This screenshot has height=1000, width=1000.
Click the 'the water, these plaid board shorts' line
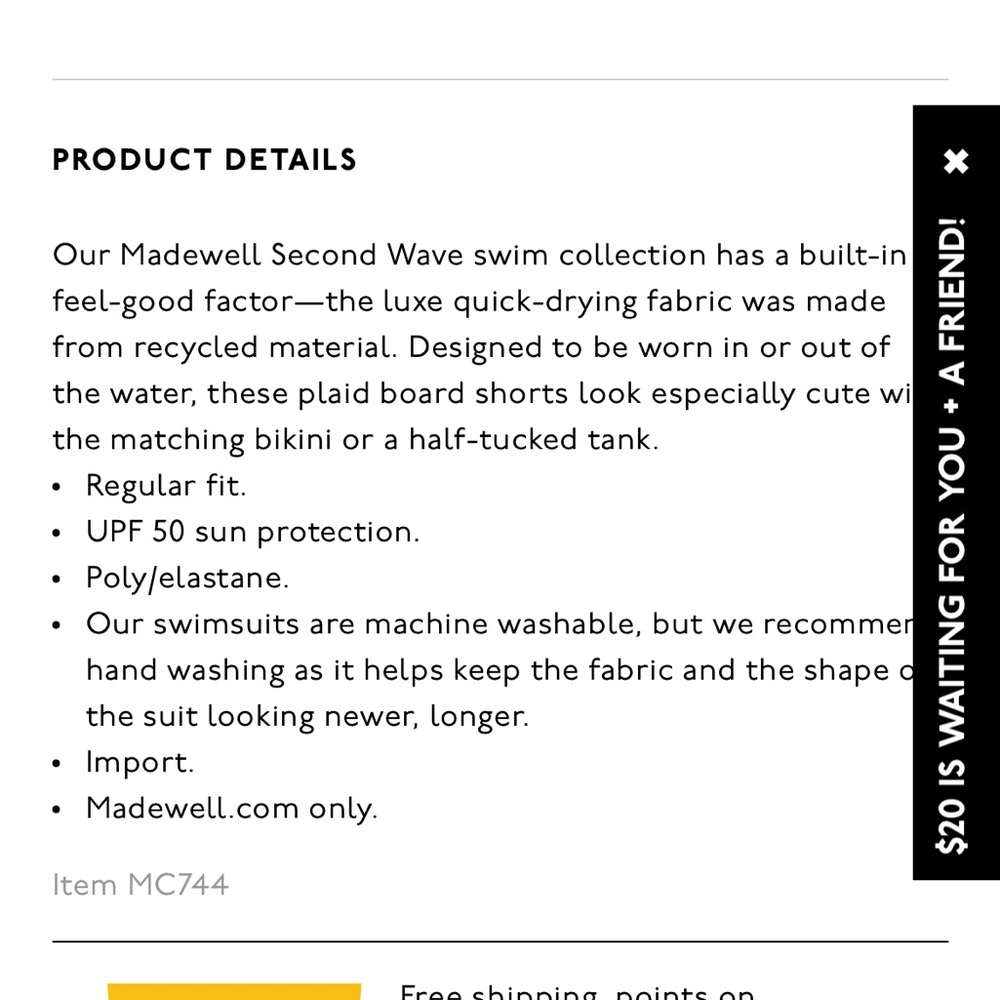coord(483,393)
